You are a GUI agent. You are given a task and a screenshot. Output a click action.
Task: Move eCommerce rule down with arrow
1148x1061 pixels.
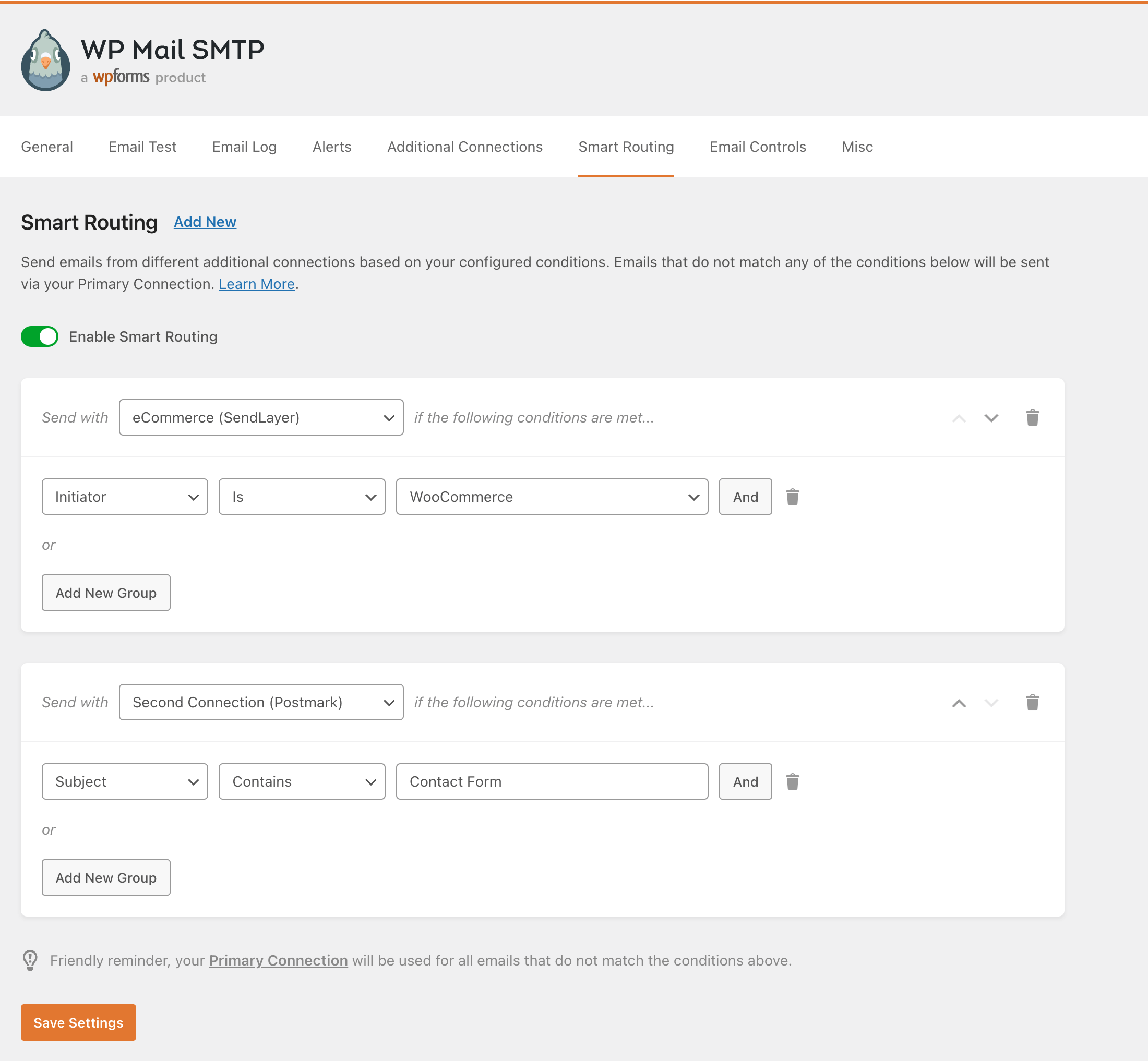(x=990, y=417)
